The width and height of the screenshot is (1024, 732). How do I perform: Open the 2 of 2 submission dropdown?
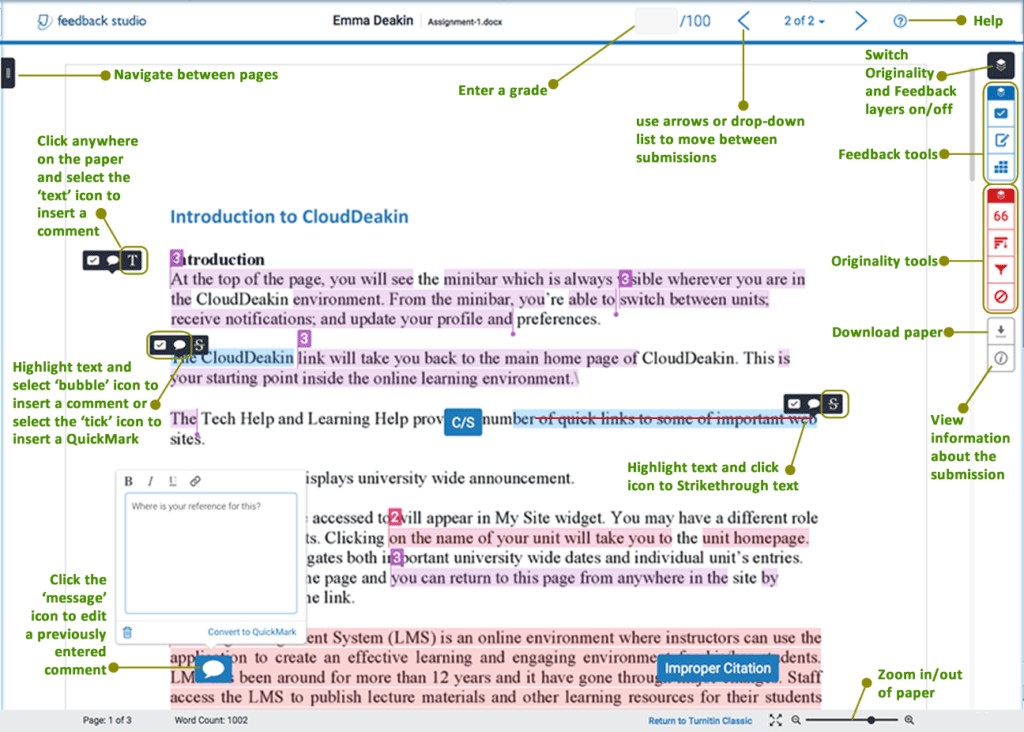804,21
